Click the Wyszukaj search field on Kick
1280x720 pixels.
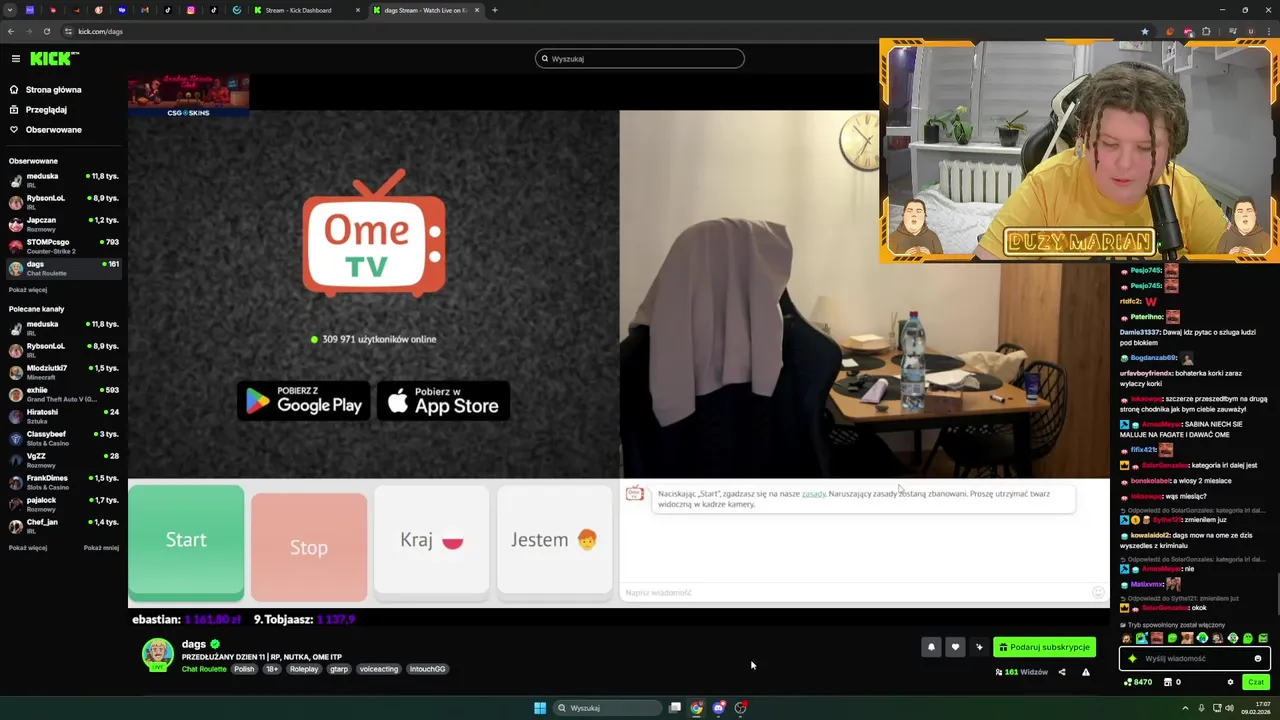[640, 59]
